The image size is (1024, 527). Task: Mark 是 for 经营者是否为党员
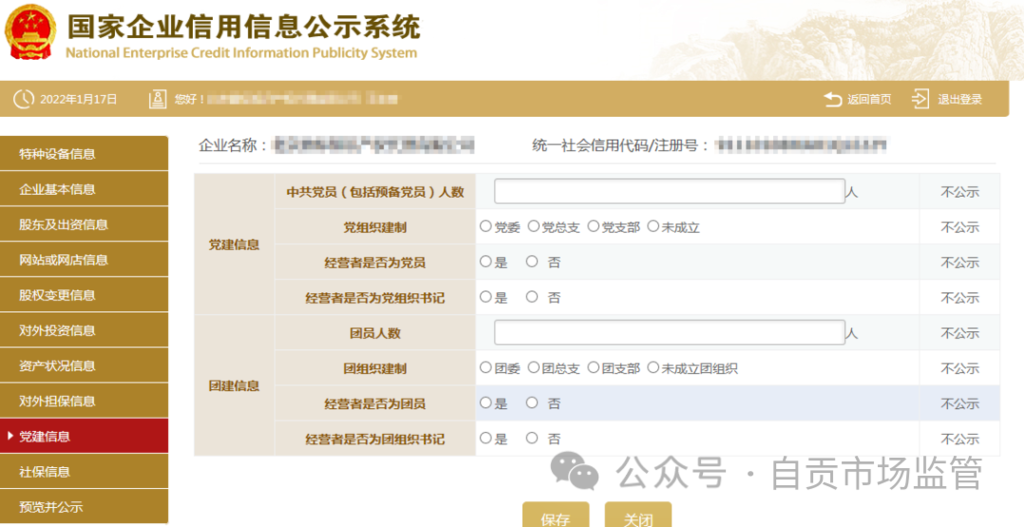click(x=486, y=262)
